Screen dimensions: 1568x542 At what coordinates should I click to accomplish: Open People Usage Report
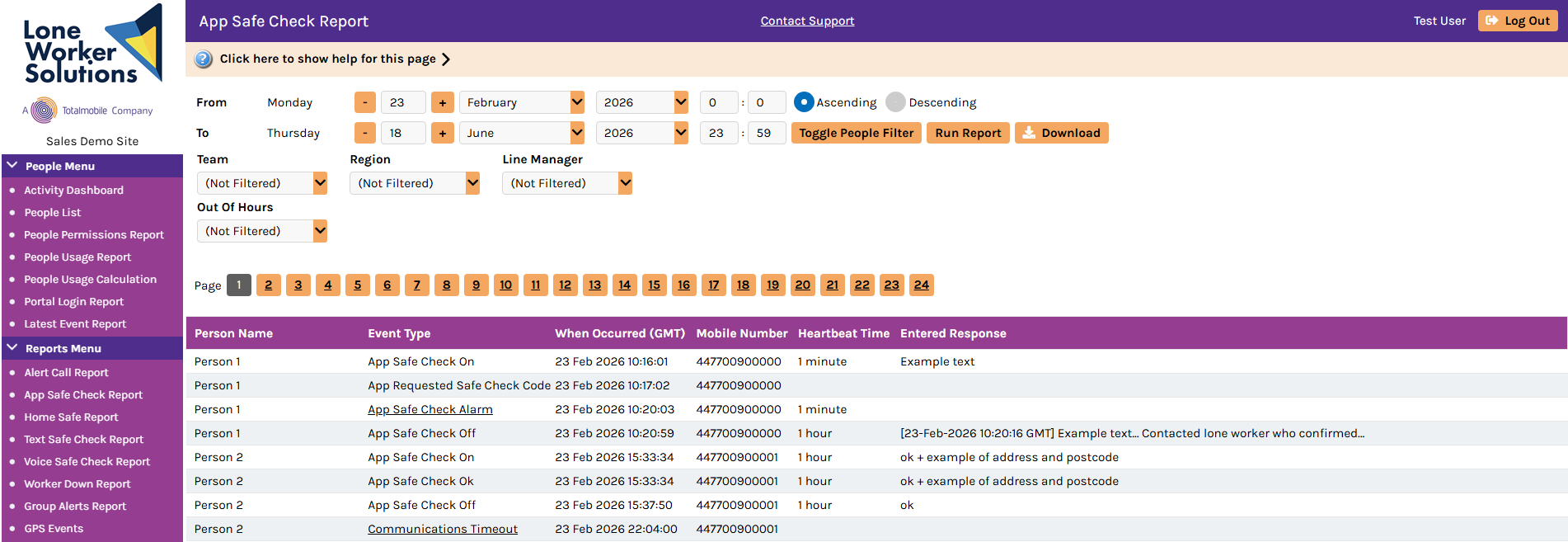pyautogui.click(x=77, y=257)
